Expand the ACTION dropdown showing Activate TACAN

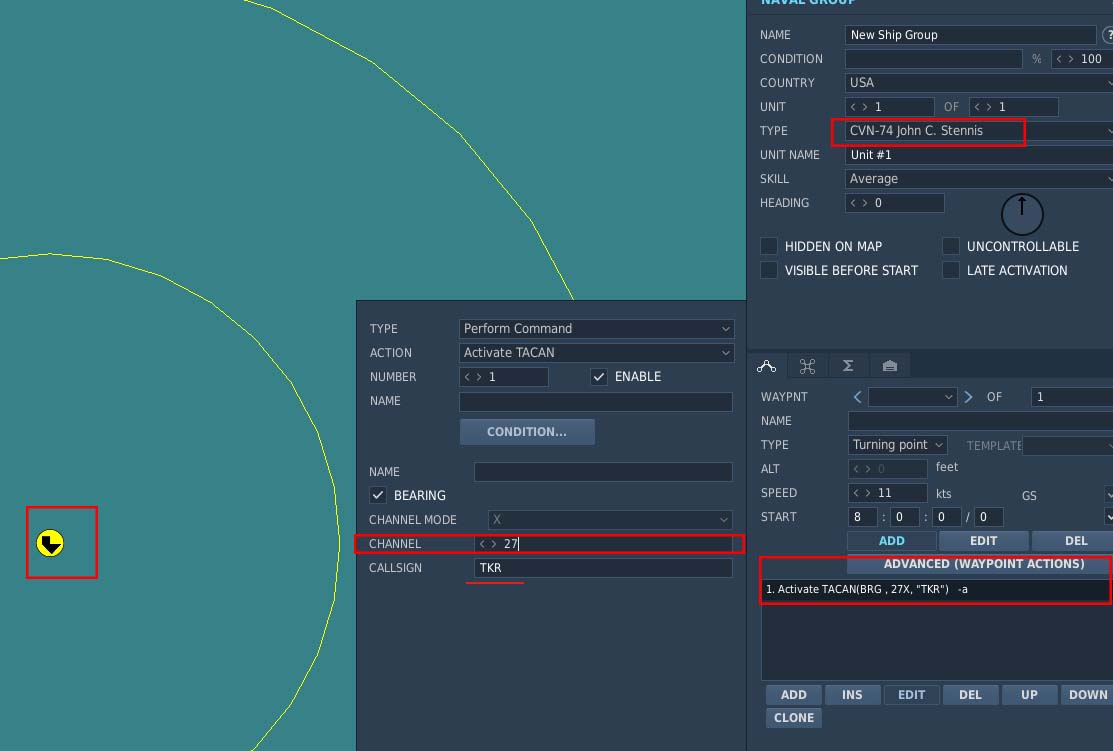(x=596, y=353)
